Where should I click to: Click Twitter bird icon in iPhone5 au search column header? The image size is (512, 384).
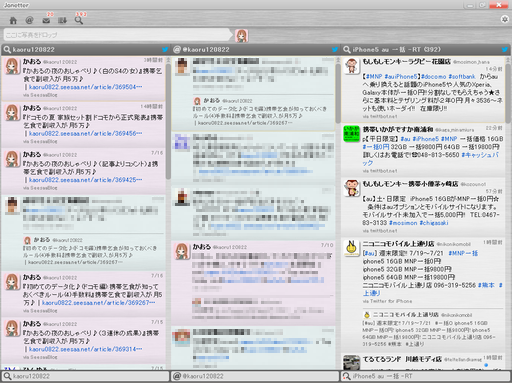click(505, 50)
